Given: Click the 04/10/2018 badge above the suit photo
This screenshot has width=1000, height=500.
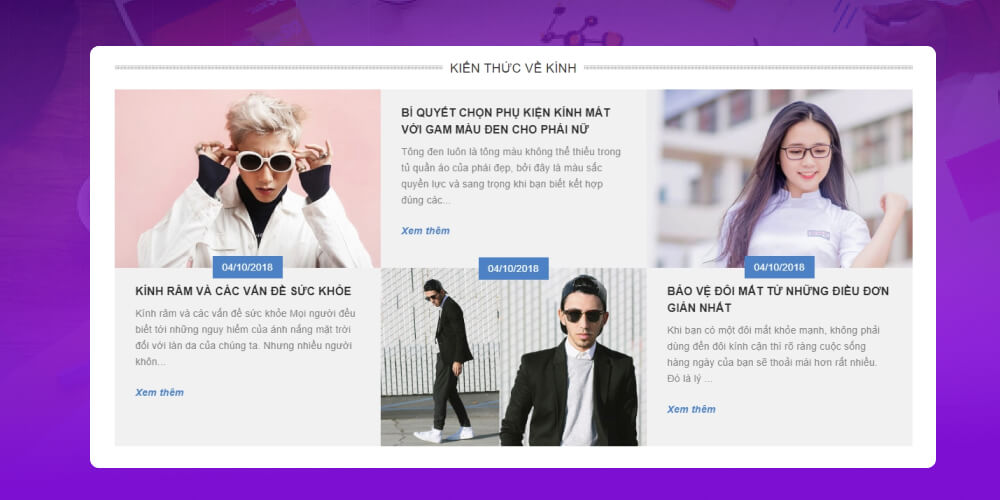Looking at the screenshot, I should click(x=513, y=268).
